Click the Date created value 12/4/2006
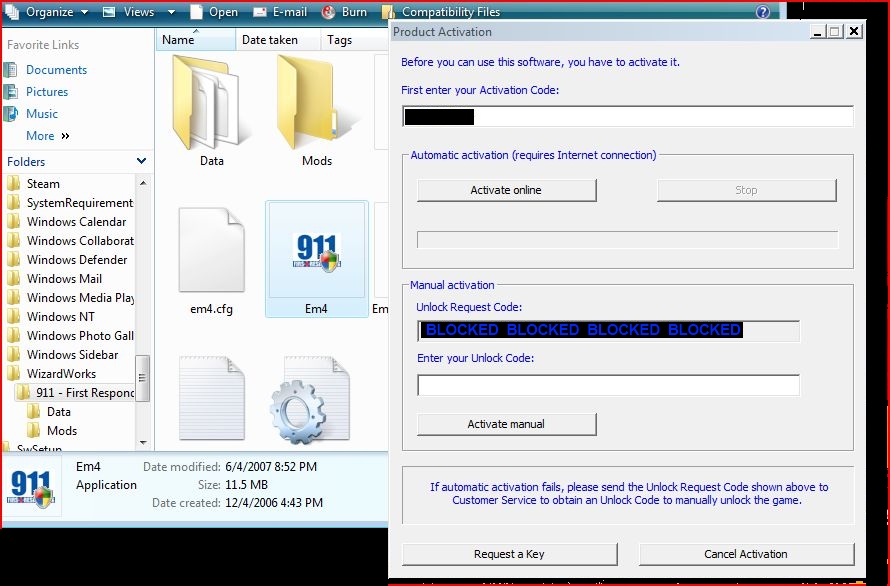 click(274, 503)
